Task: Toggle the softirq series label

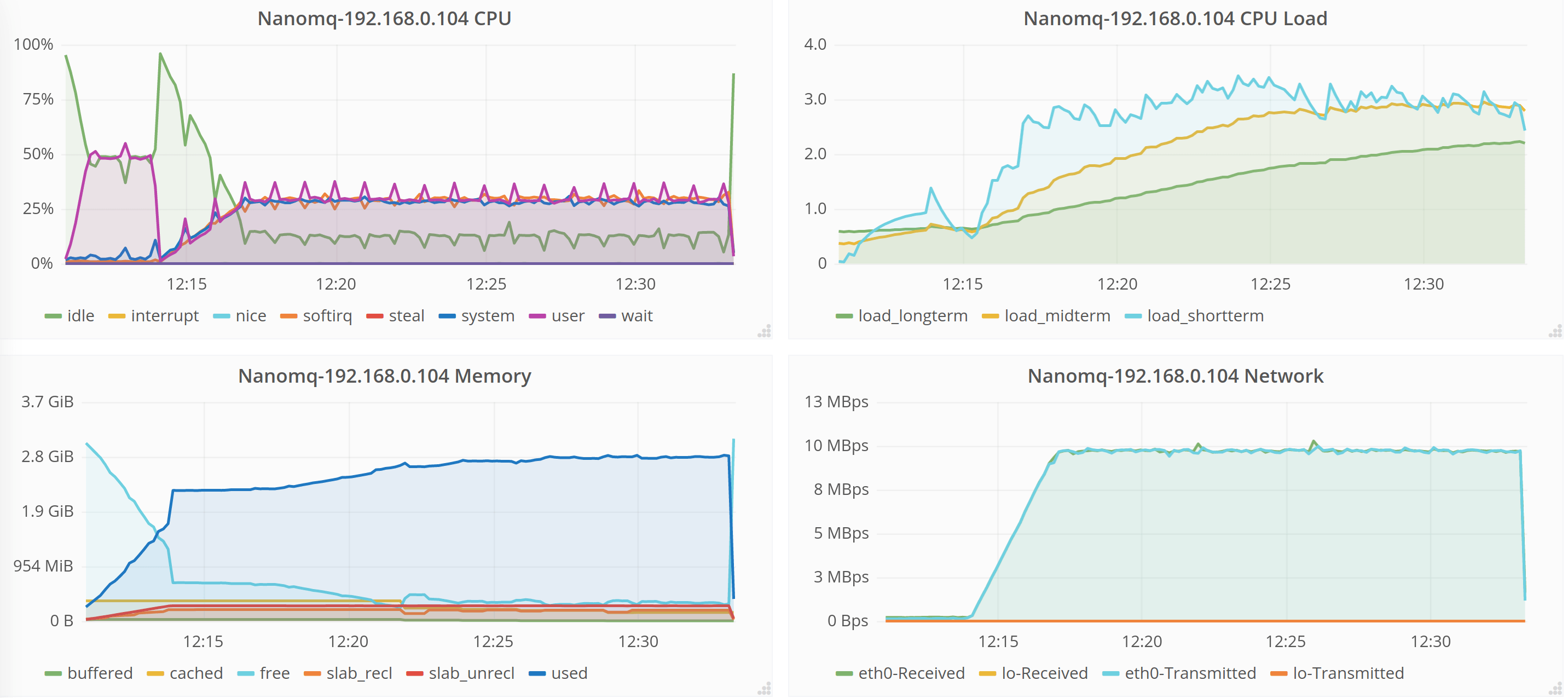Action: pos(327,316)
